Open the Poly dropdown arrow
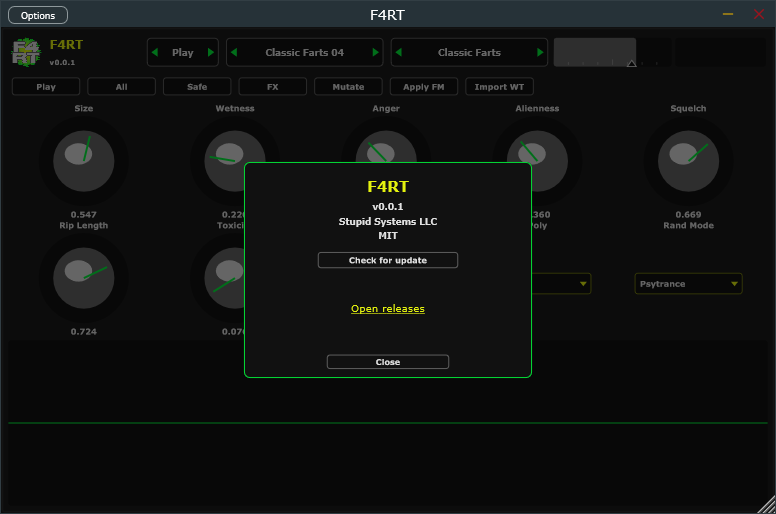 583,284
